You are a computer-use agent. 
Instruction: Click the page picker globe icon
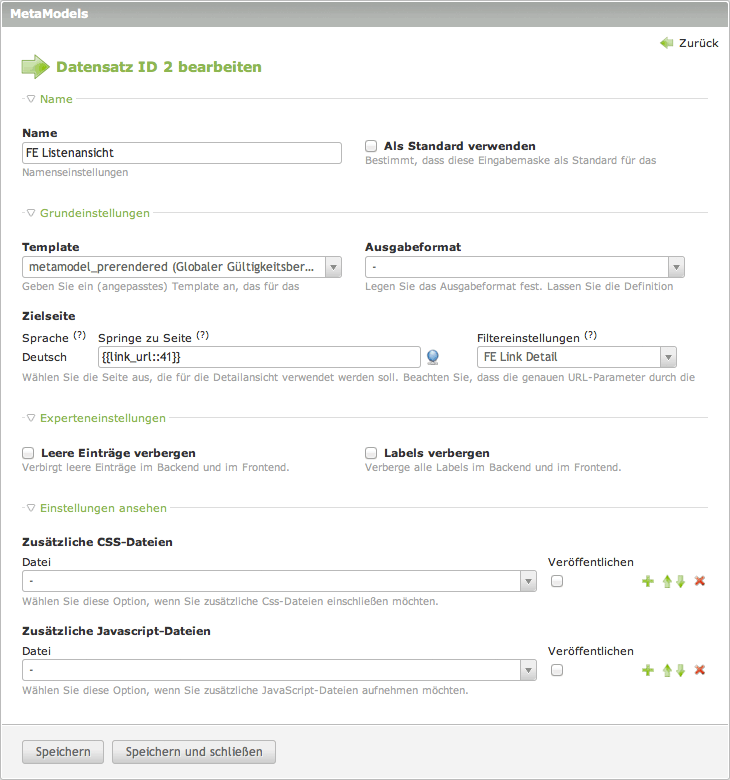click(x=433, y=357)
